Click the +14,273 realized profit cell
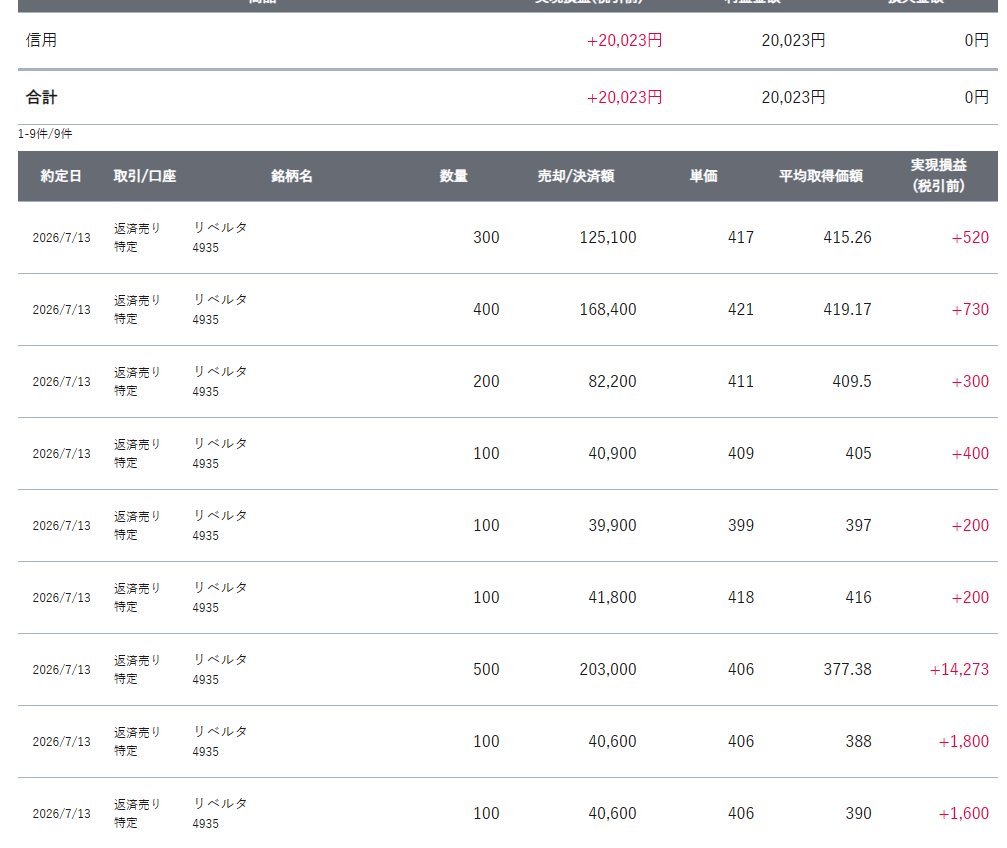 pyautogui.click(x=959, y=669)
